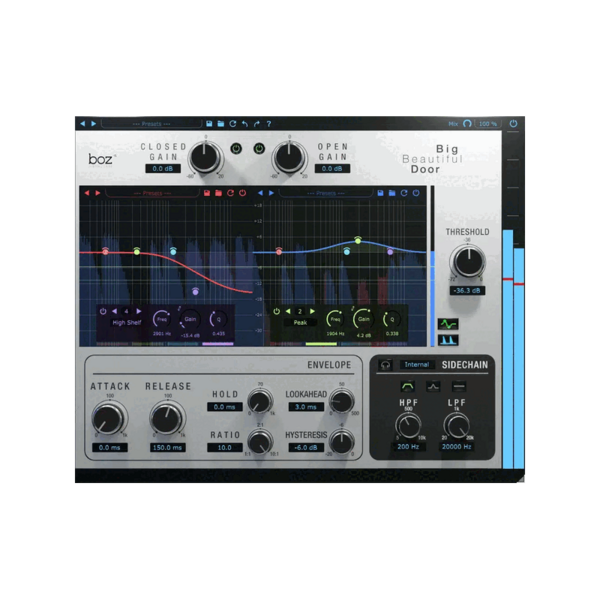The height and width of the screenshot is (600, 600).
Task: Toggle the red Closed EQ power icon
Action: (243, 193)
